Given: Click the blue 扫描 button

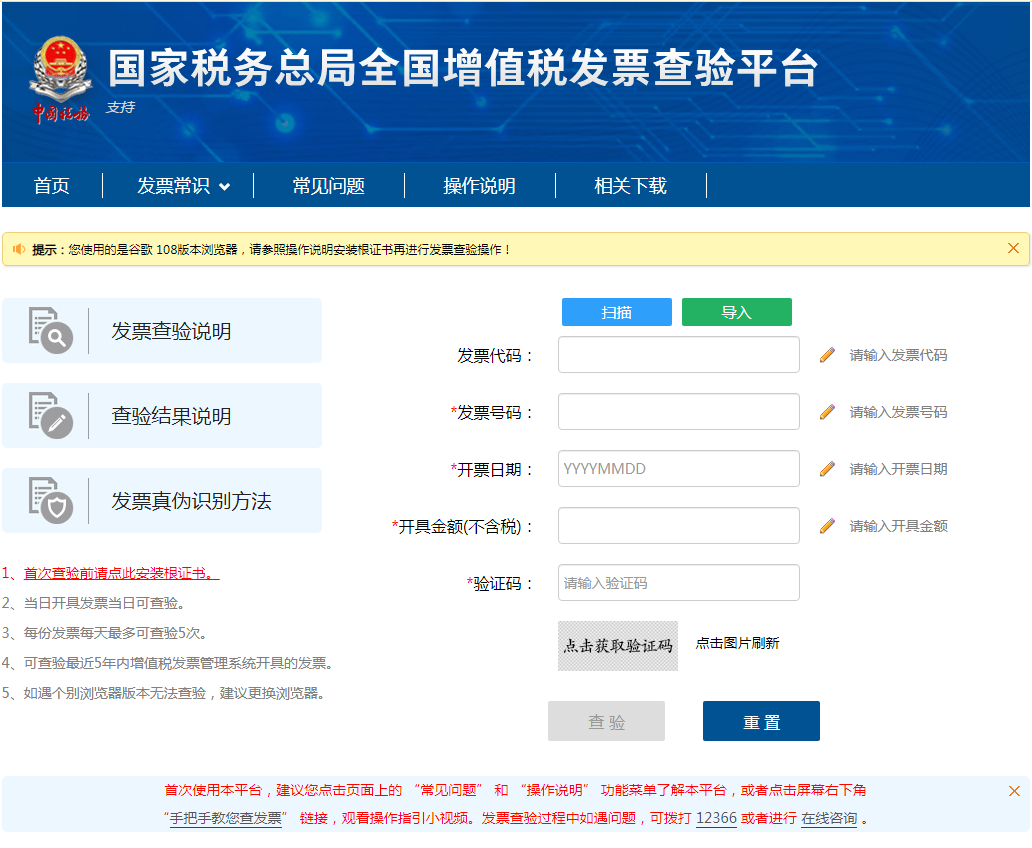Looking at the screenshot, I should [x=616, y=311].
